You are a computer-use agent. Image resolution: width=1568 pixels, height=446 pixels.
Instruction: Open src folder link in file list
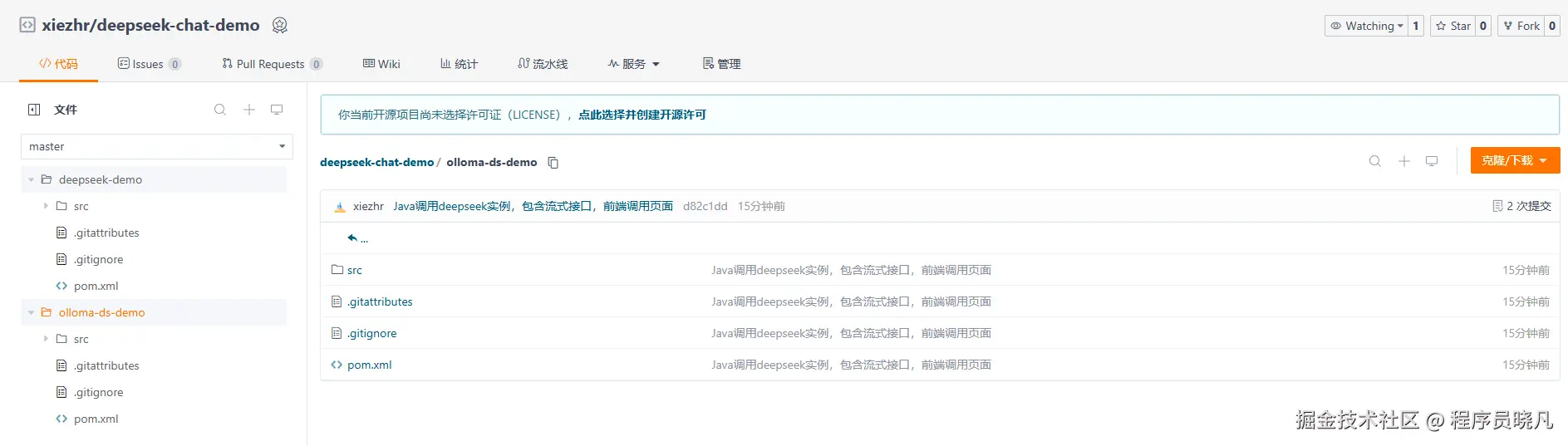(x=355, y=270)
